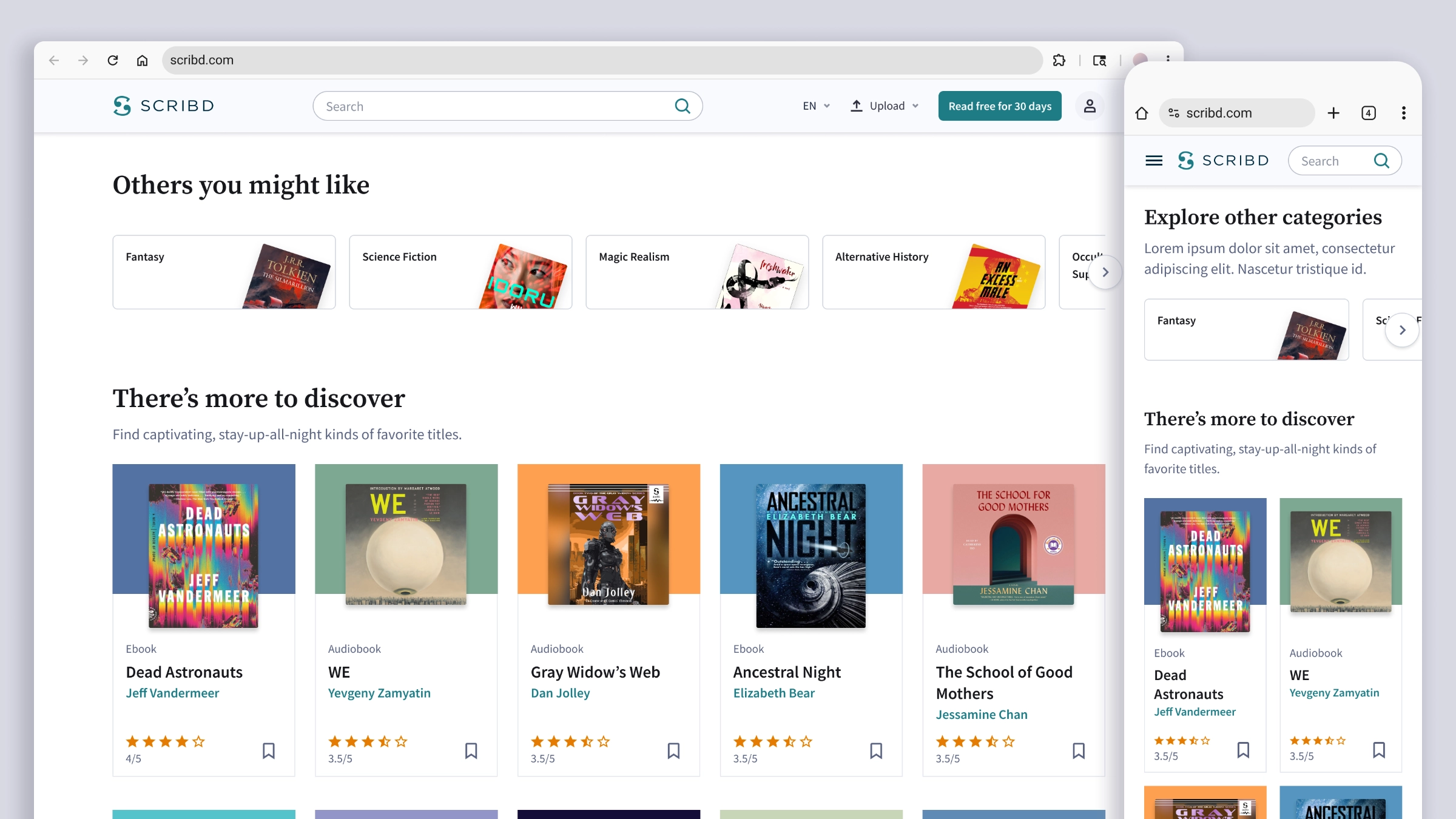This screenshot has width=1456, height=819.
Task: Open the Science Fiction category card
Action: click(x=460, y=272)
